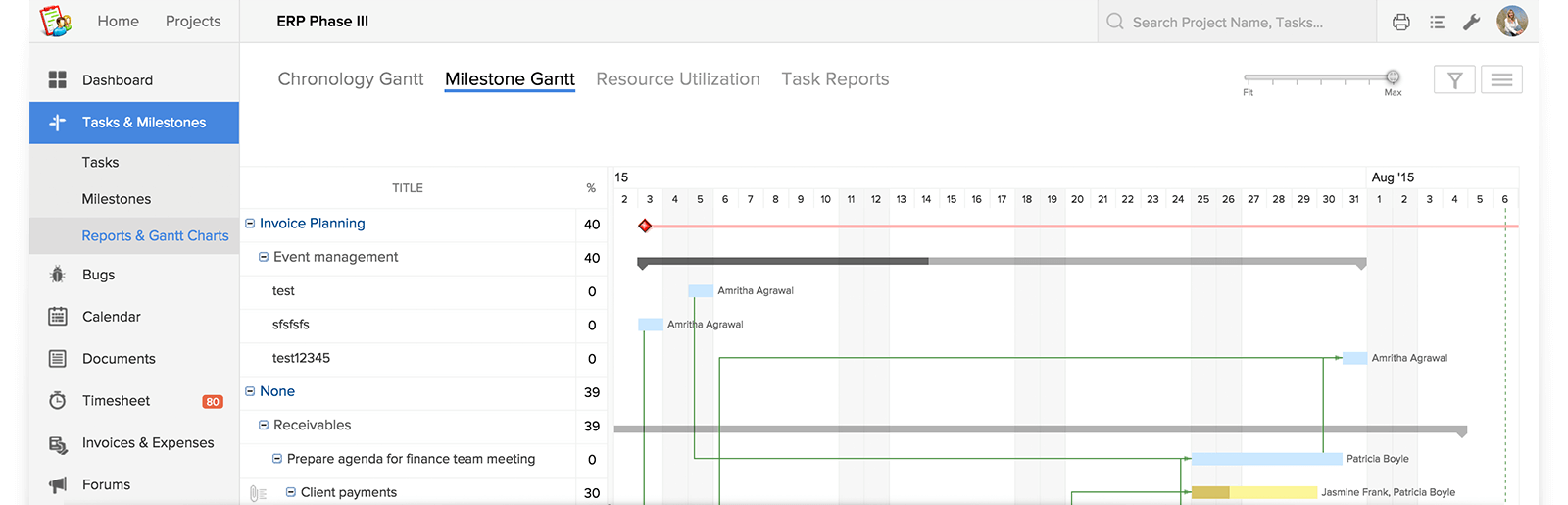The width and height of the screenshot is (1568, 505).
Task: Select Milestones in the sidebar submenu
Action: [x=117, y=199]
